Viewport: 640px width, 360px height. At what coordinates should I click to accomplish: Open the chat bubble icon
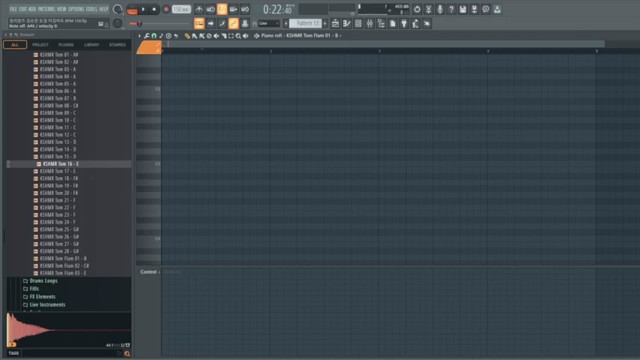[486, 9]
